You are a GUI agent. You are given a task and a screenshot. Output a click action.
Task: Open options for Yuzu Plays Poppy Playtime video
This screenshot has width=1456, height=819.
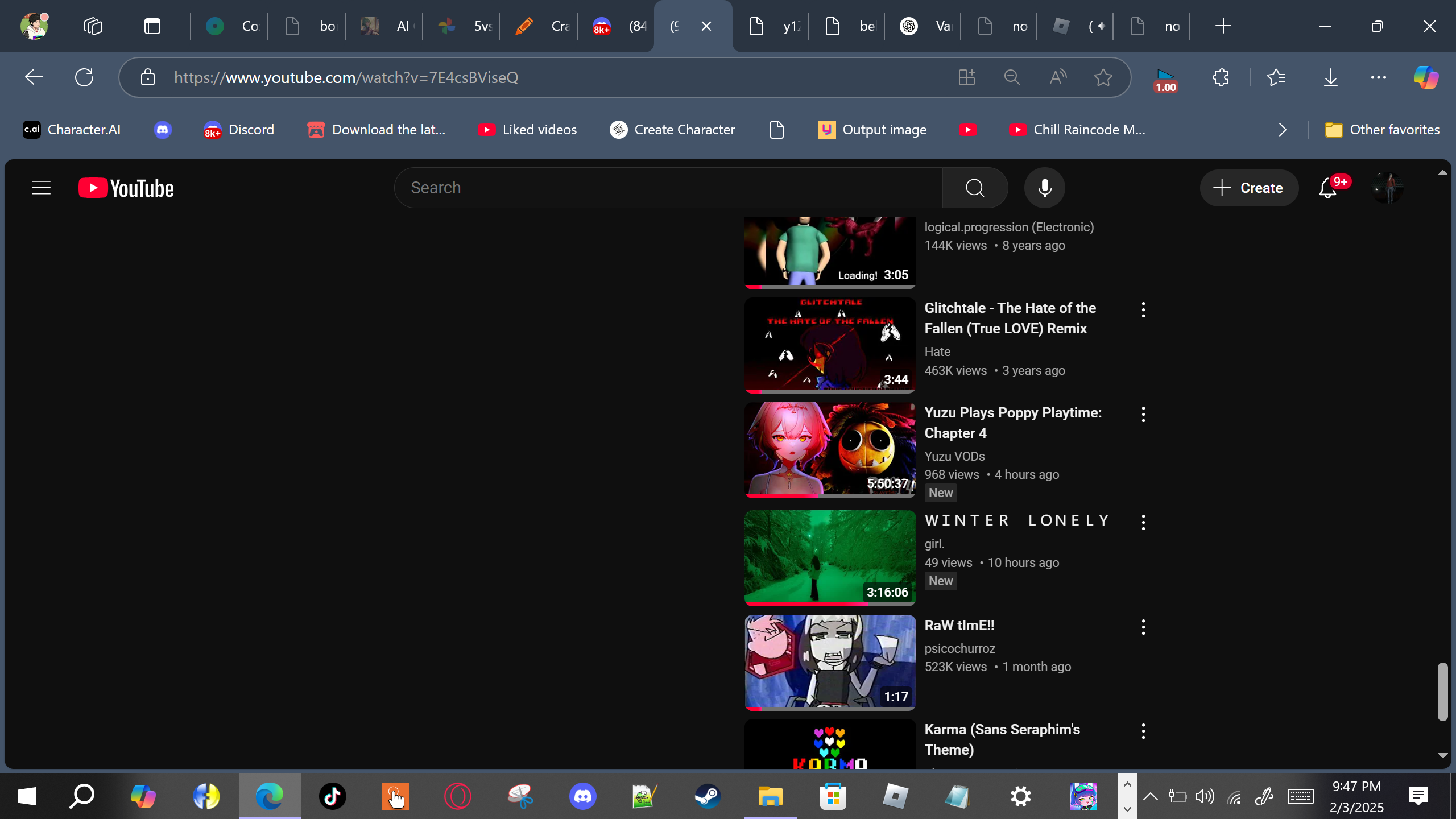[x=1143, y=415]
